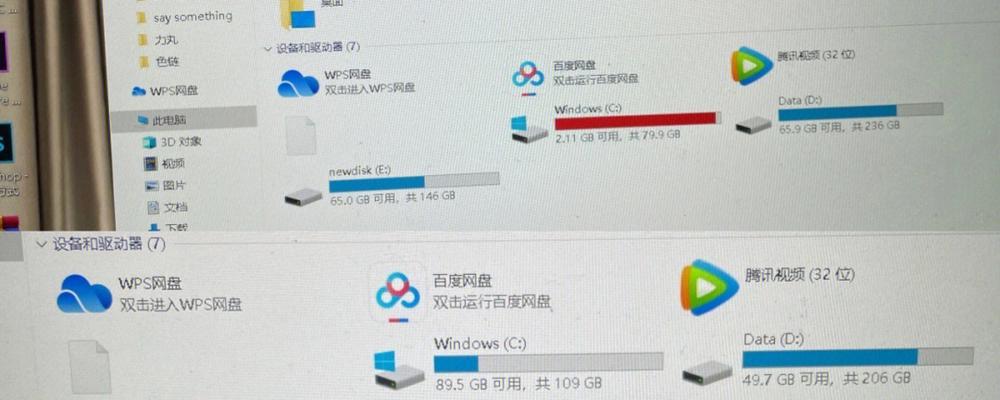Click the small 腾讯视频 (32 位) icon in upper window
1000x400 pixels.
tap(751, 66)
